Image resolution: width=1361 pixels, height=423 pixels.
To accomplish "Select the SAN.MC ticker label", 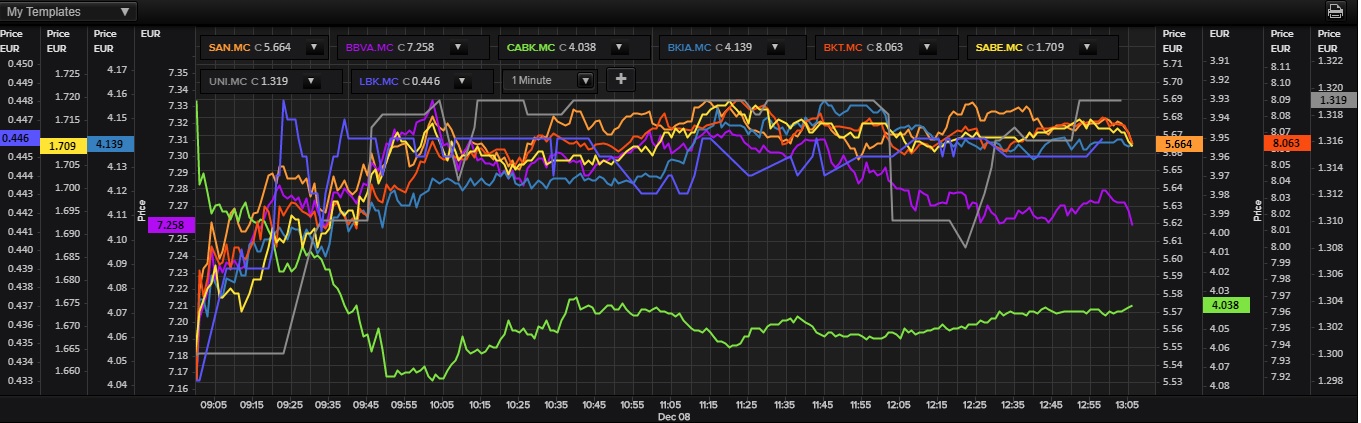I will [228, 47].
